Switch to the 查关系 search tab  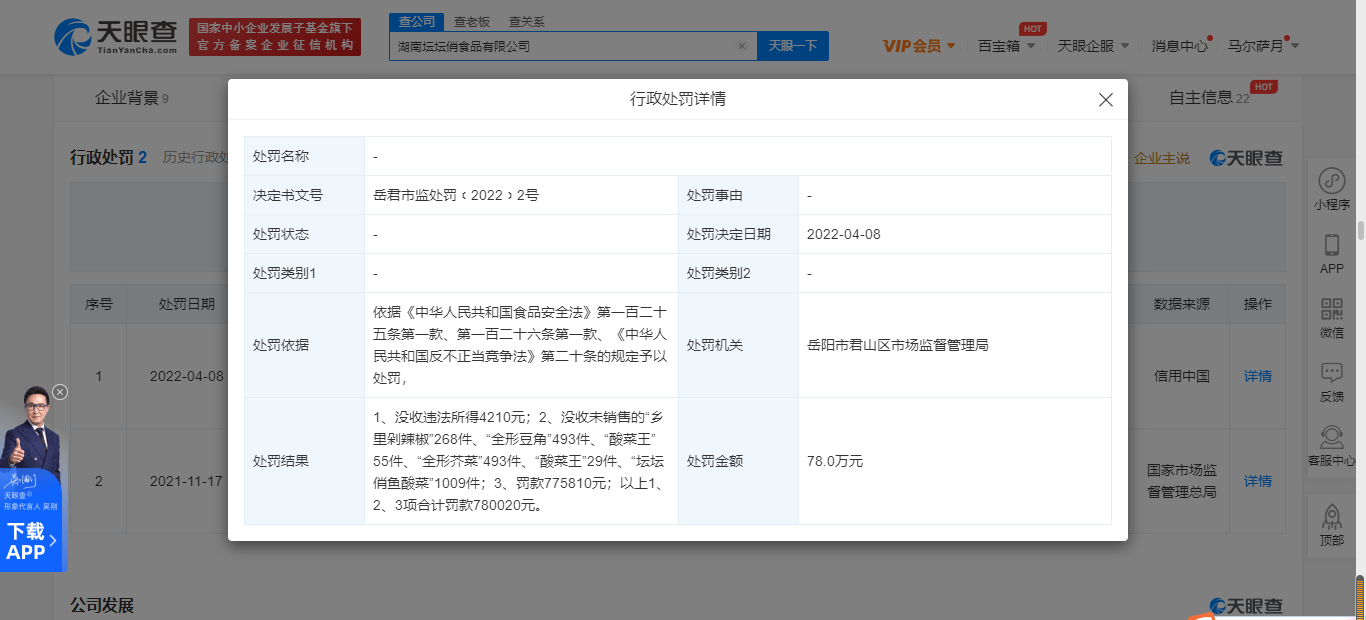[526, 21]
